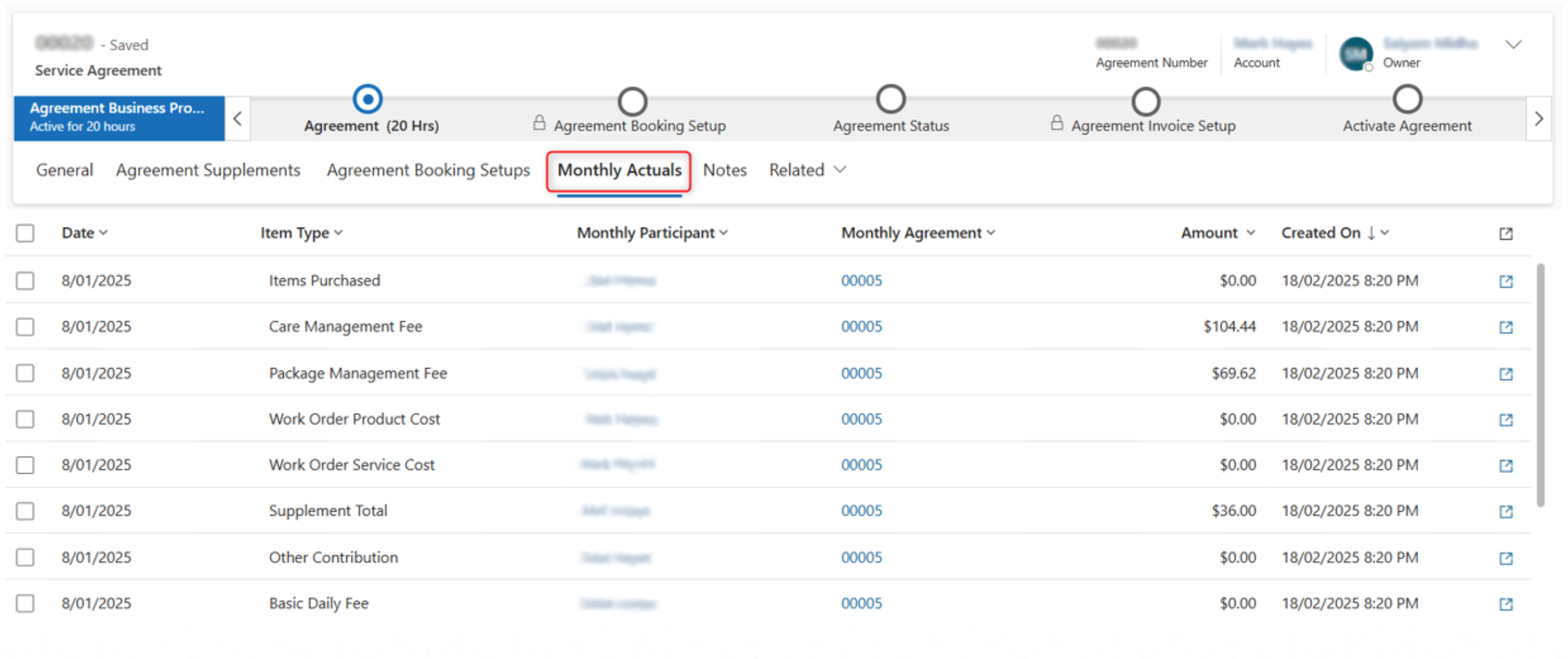Click the lock icon beside Agreement Invoice Setup
1568x659 pixels.
(x=1057, y=123)
